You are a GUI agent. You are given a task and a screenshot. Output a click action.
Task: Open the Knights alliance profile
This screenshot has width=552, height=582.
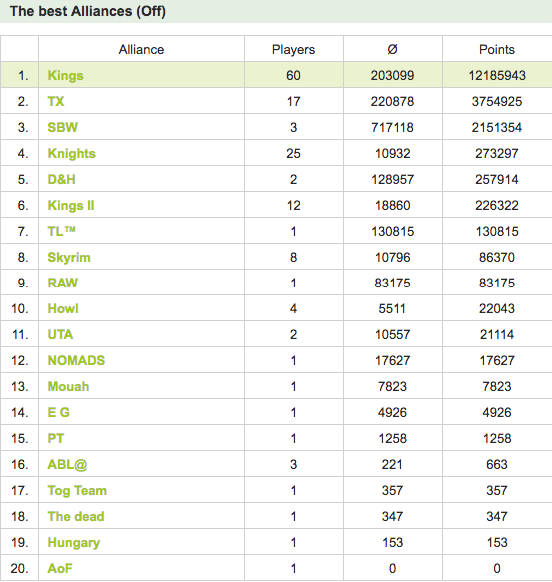coord(71,153)
